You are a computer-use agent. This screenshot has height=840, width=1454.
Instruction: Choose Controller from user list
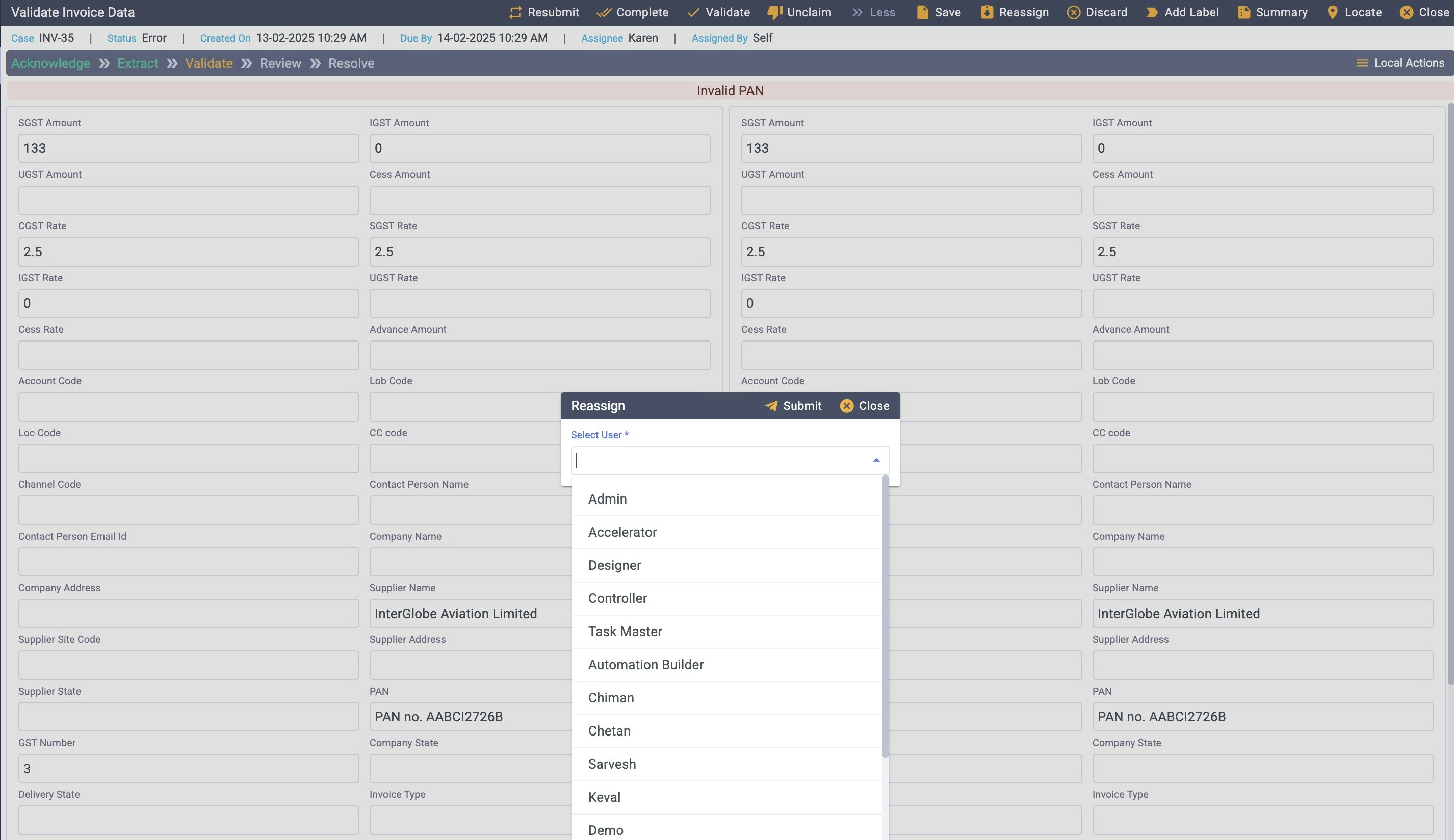(x=617, y=598)
